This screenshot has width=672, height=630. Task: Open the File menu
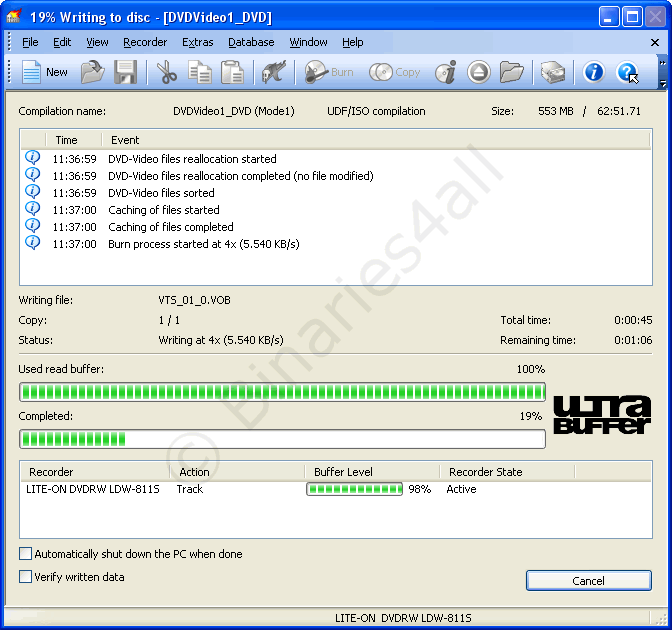pyautogui.click(x=30, y=42)
